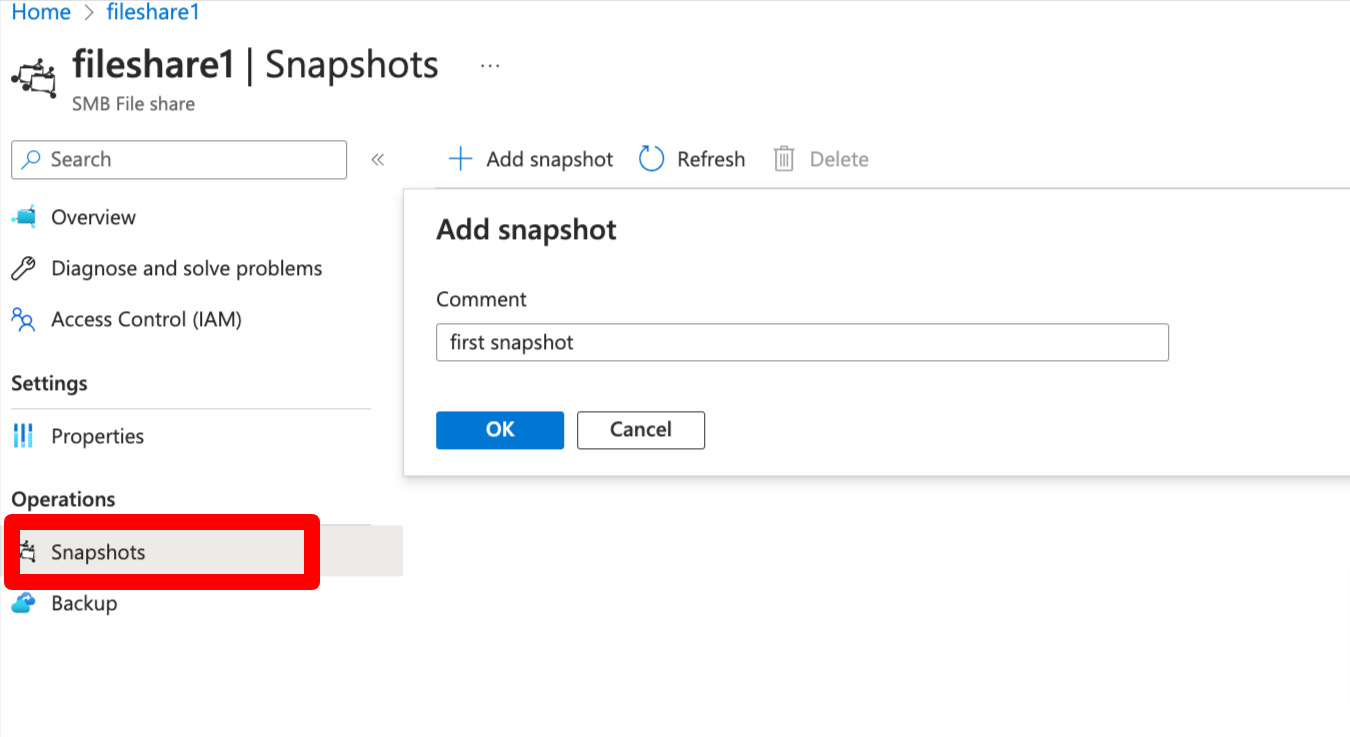Click the Overview icon in the sidebar

click(x=23, y=217)
